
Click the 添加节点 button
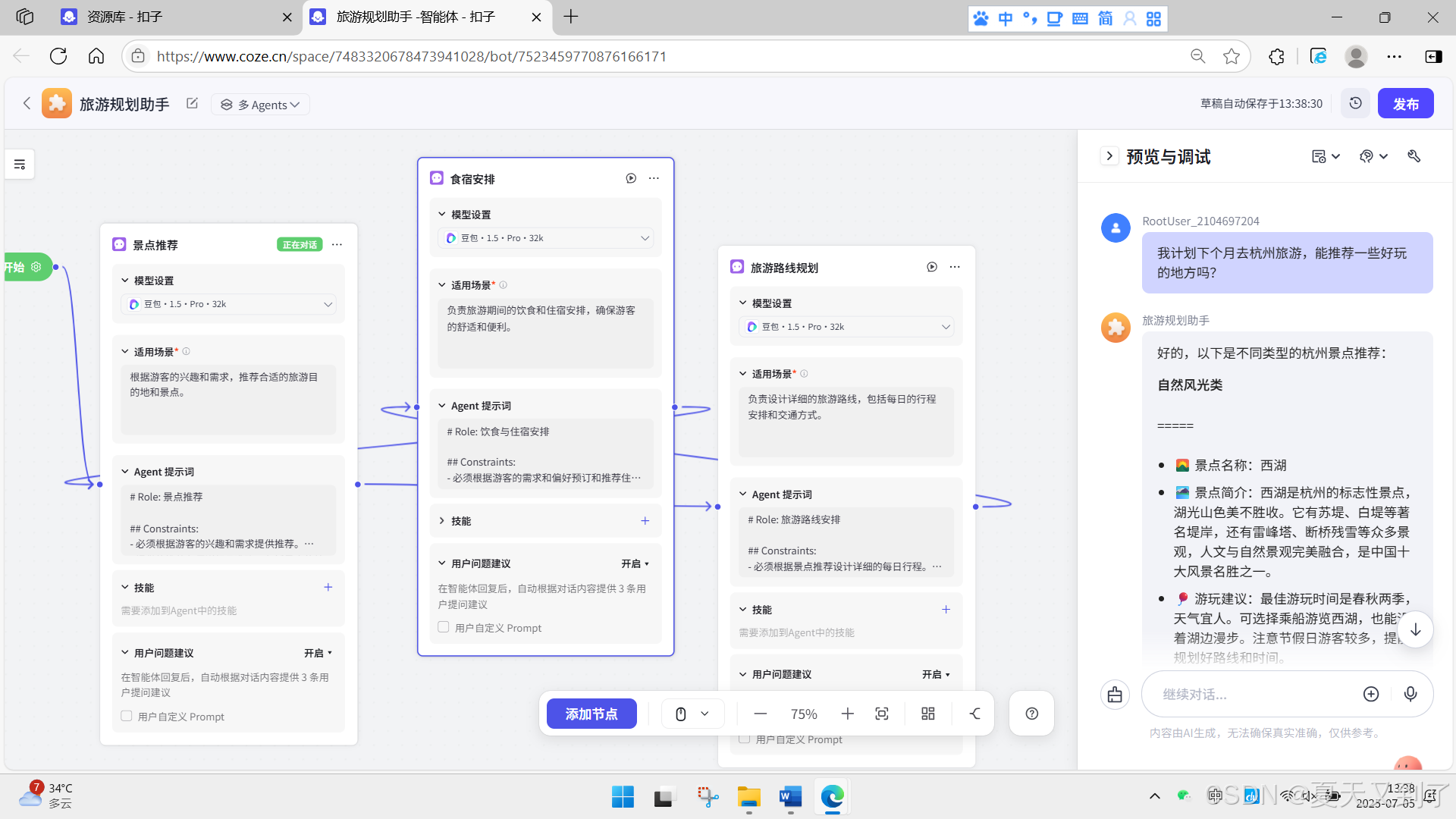pos(591,714)
